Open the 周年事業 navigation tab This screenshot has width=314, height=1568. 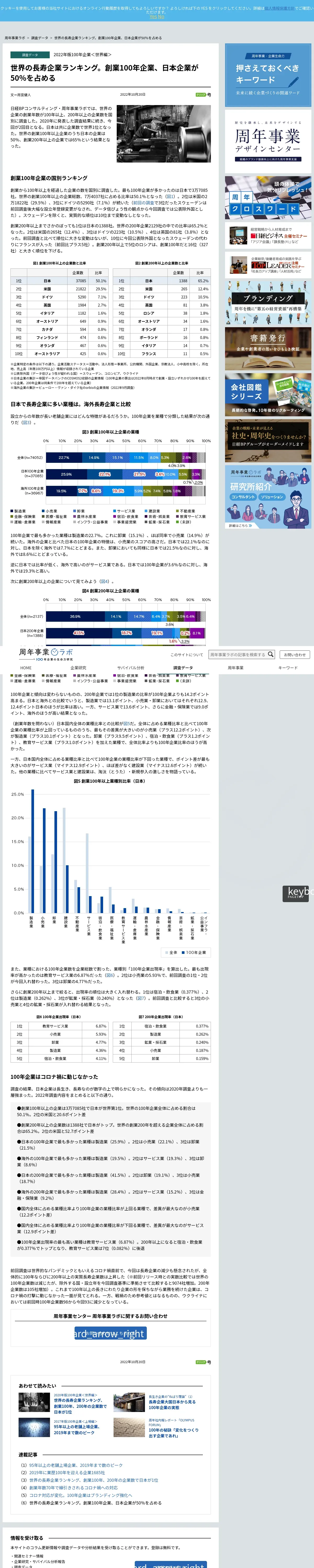(x=235, y=668)
